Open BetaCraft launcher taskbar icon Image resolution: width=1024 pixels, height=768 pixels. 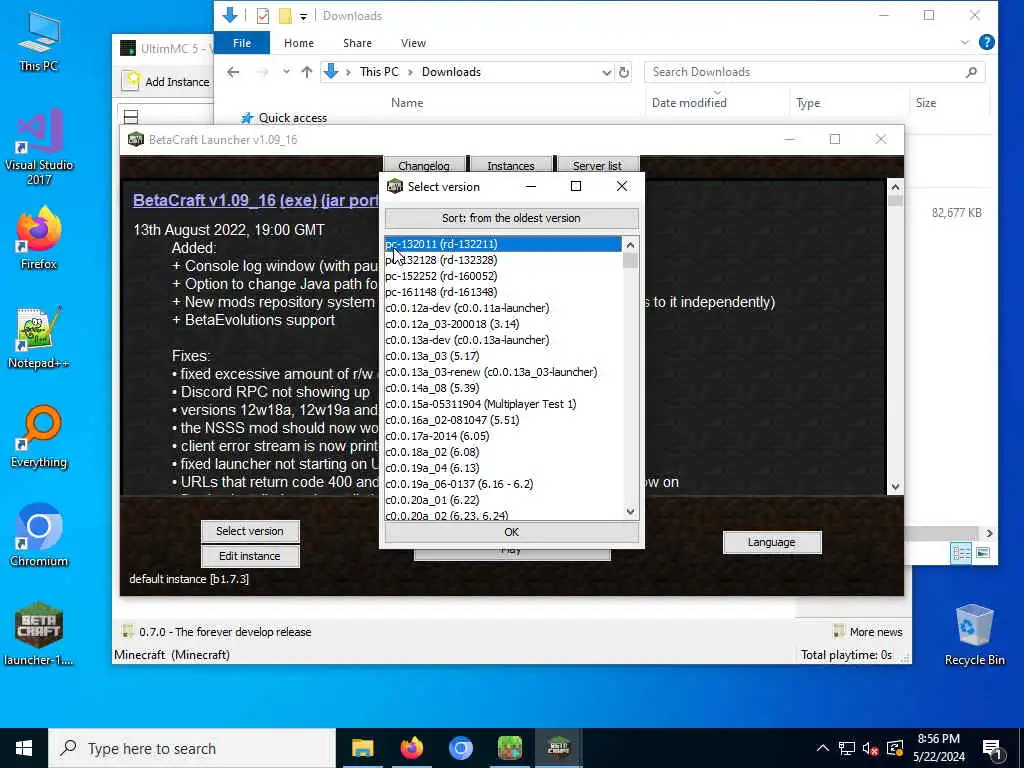click(559, 748)
